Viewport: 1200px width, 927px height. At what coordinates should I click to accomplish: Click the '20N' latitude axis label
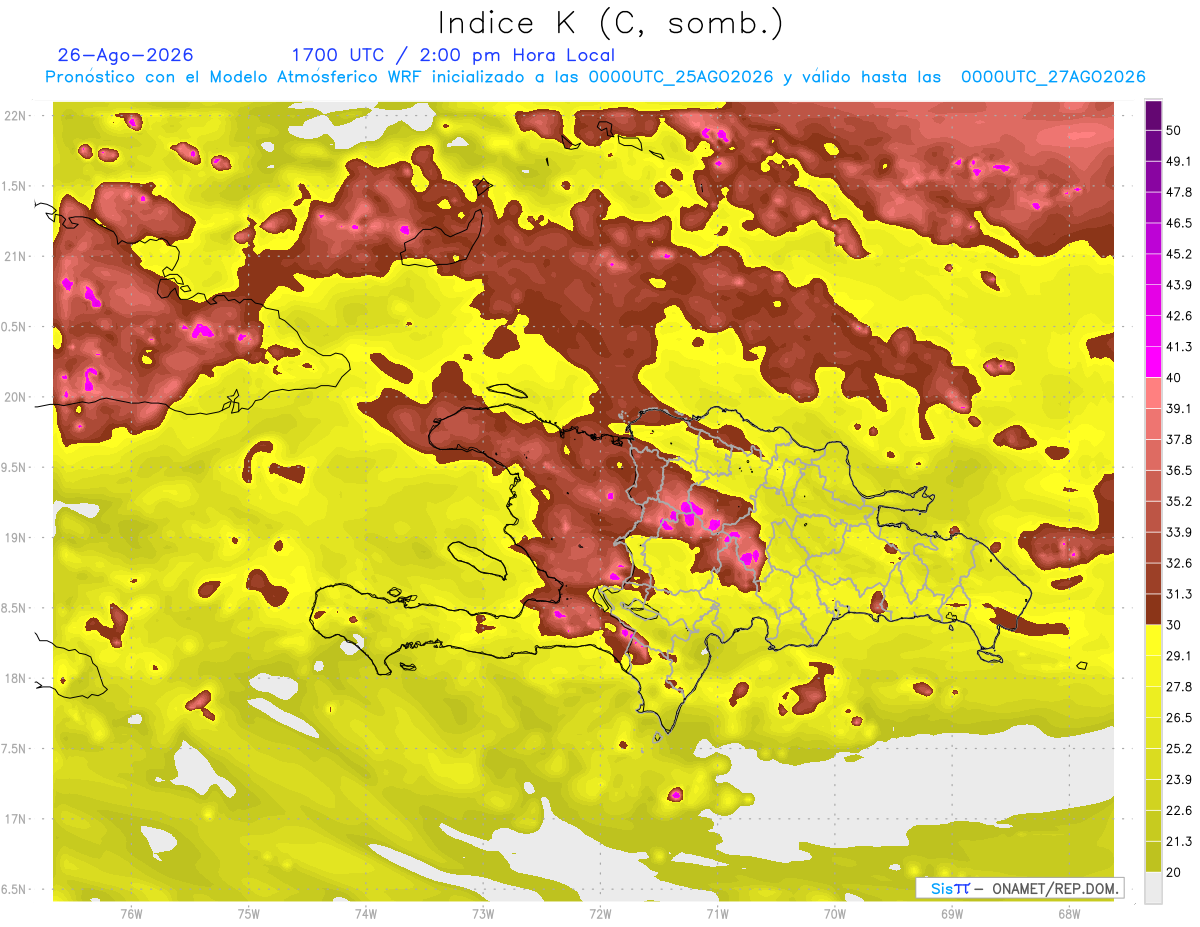pos(17,398)
